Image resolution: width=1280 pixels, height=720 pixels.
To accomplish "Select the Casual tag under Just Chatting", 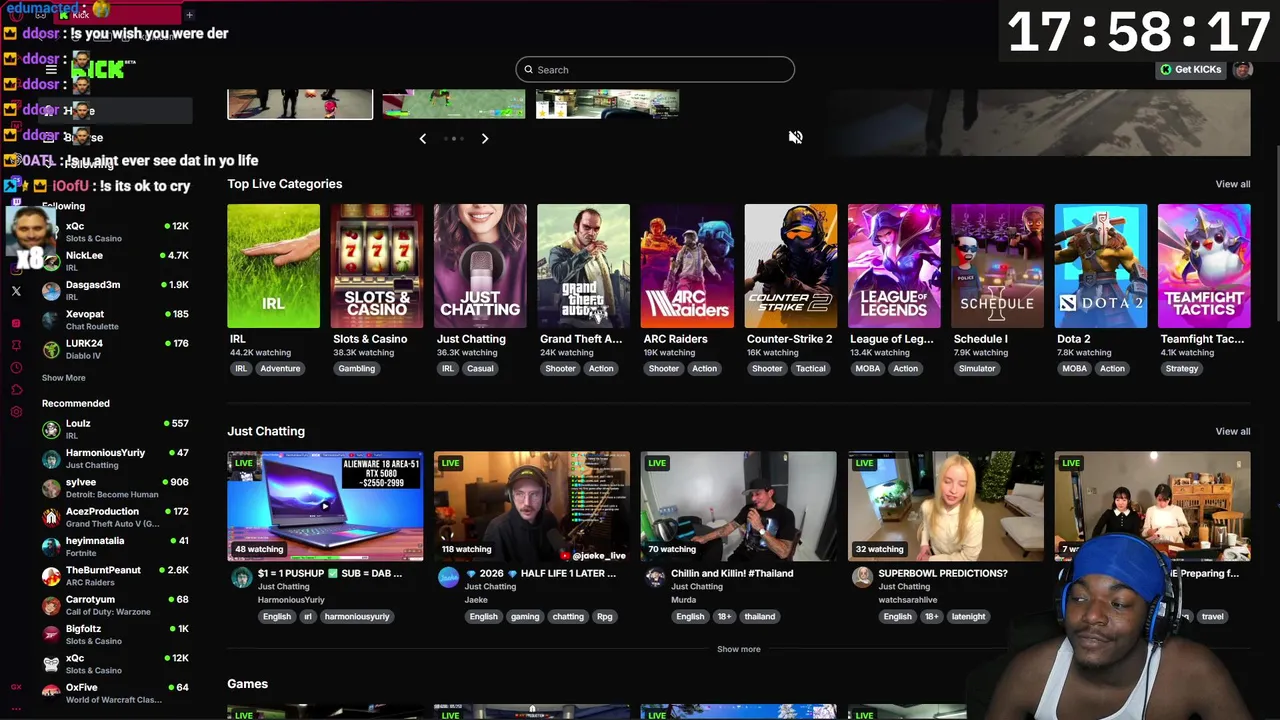I will pos(480,368).
